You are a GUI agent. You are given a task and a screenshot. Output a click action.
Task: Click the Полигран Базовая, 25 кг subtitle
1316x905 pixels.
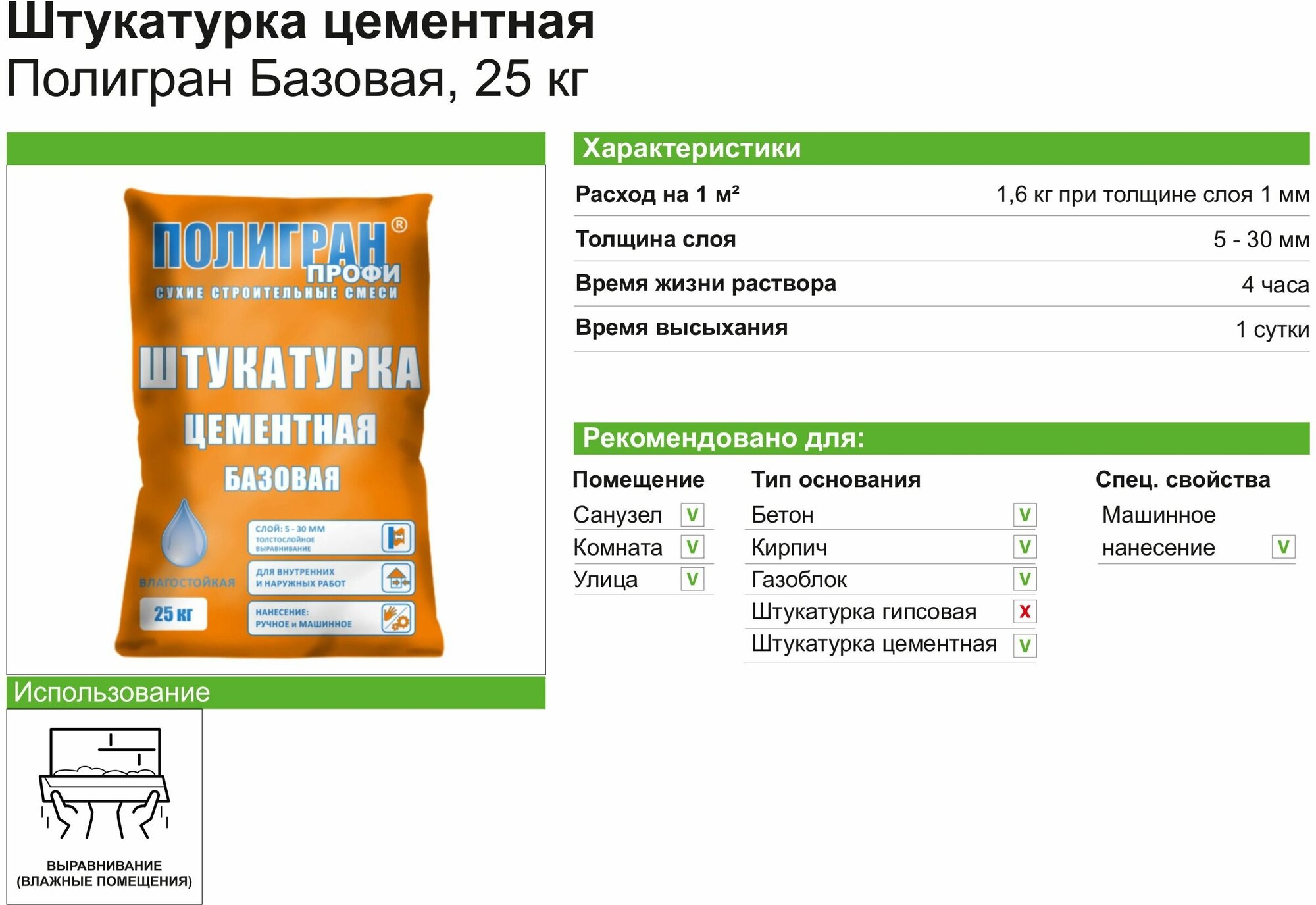(x=297, y=80)
